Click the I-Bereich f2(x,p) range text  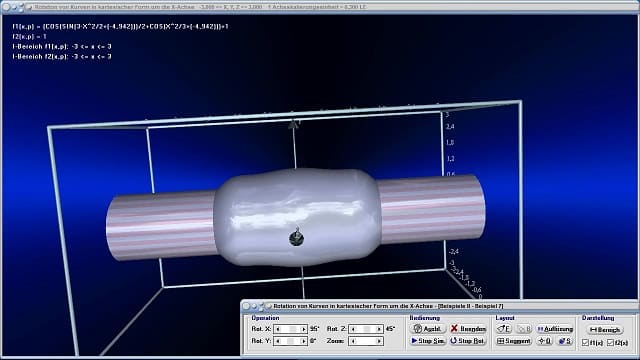pos(62,57)
